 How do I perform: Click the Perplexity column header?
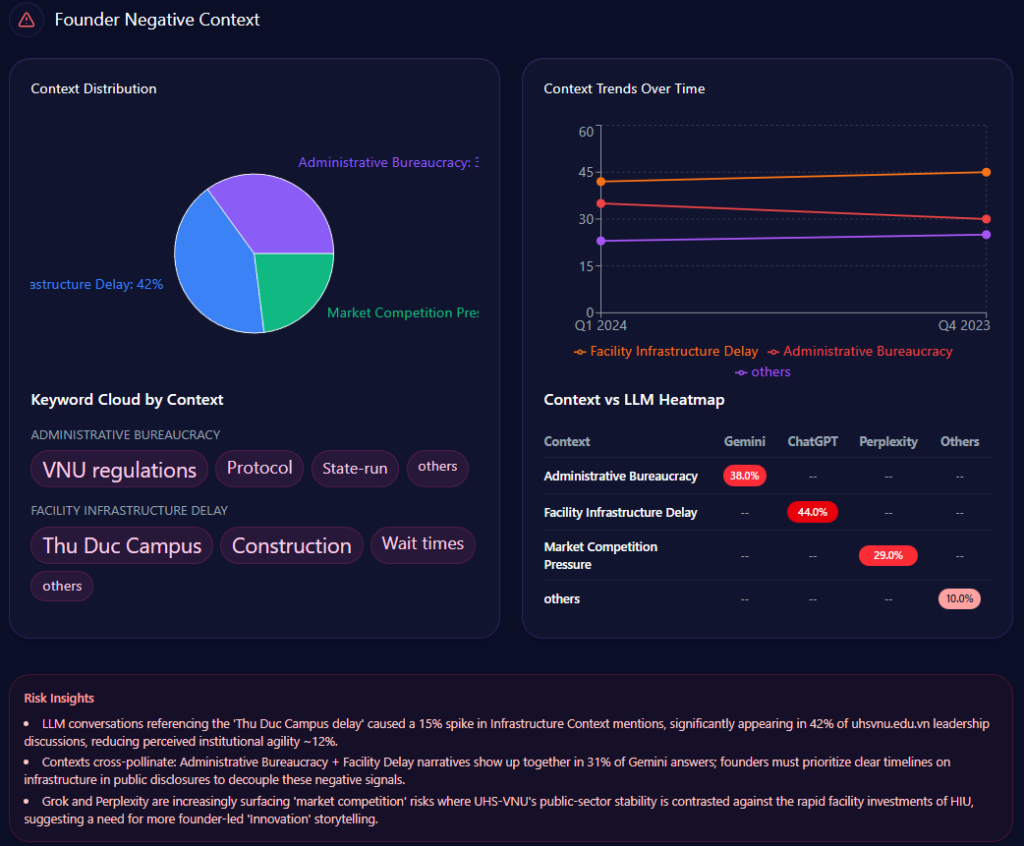[888, 441]
